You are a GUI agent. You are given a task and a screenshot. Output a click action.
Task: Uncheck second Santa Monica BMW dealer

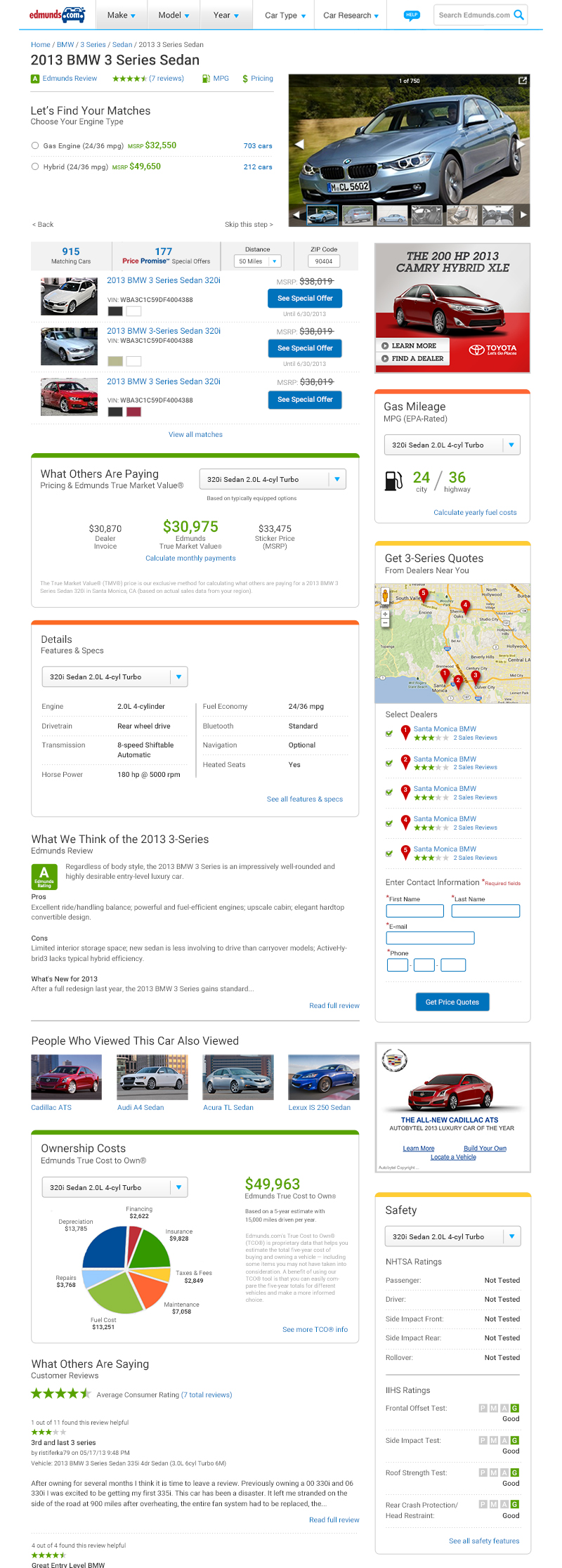click(x=389, y=764)
